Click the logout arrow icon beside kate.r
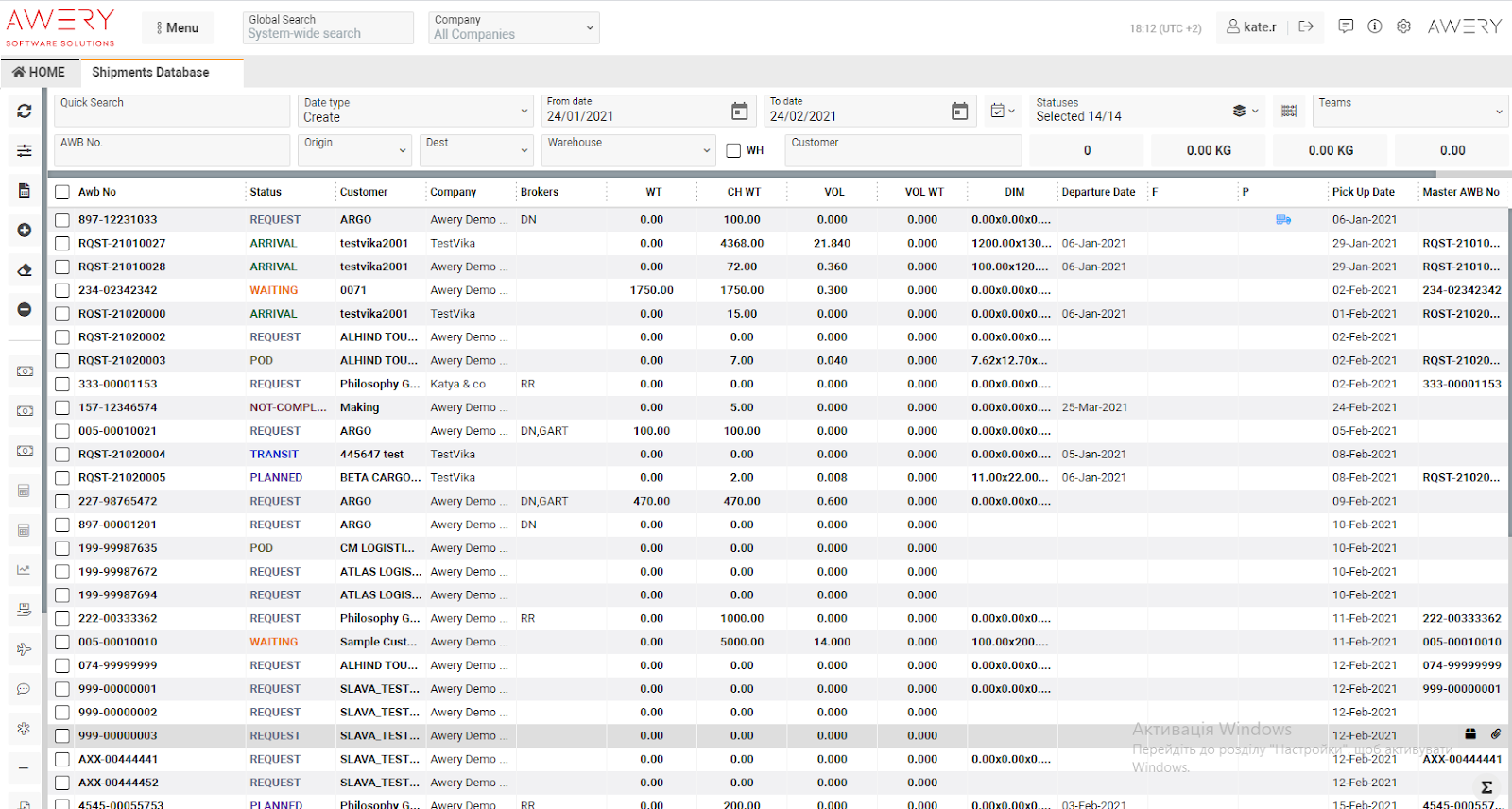The width and height of the screenshot is (1512, 809). [x=1306, y=26]
